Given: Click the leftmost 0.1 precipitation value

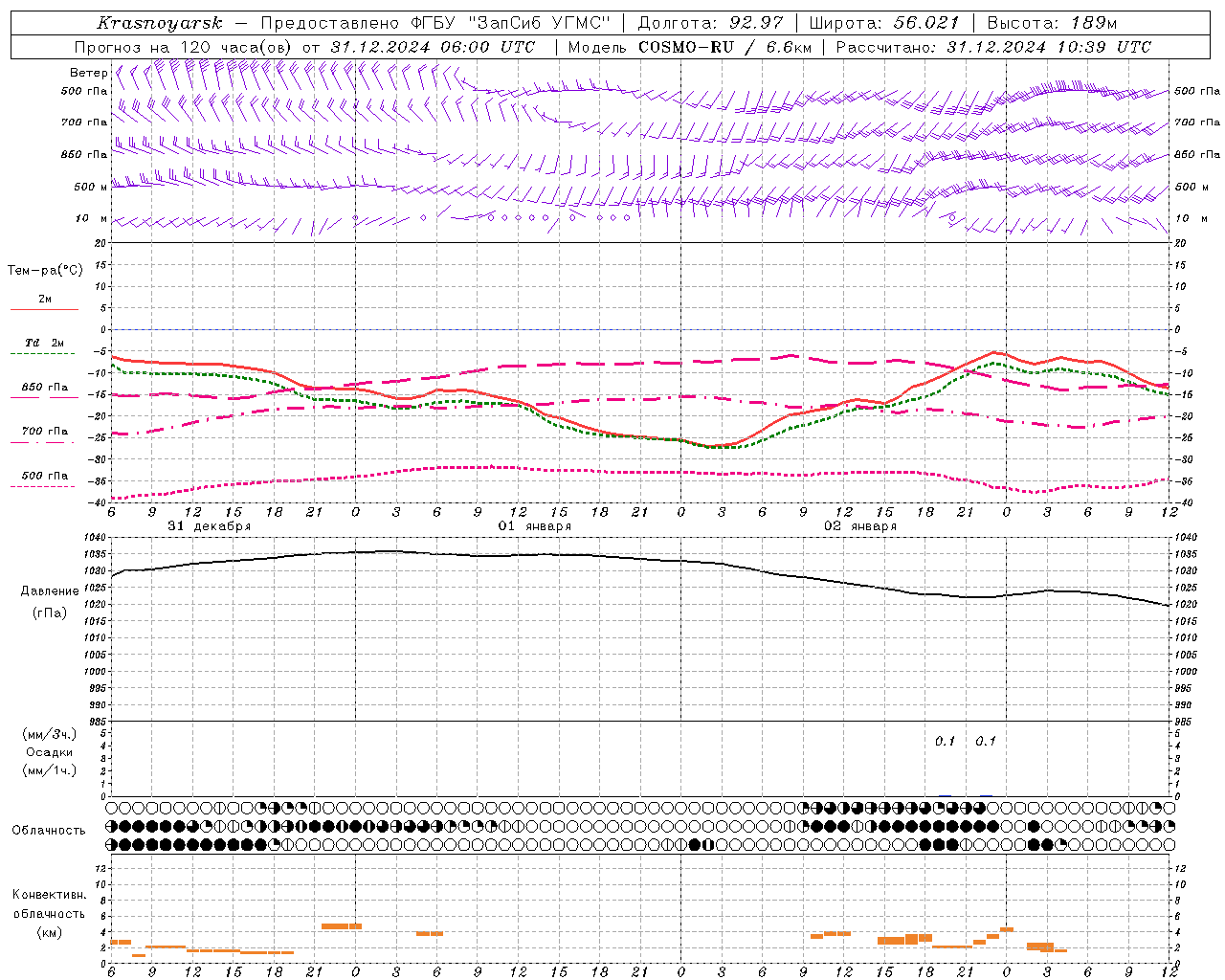Looking at the screenshot, I should click(946, 741).
